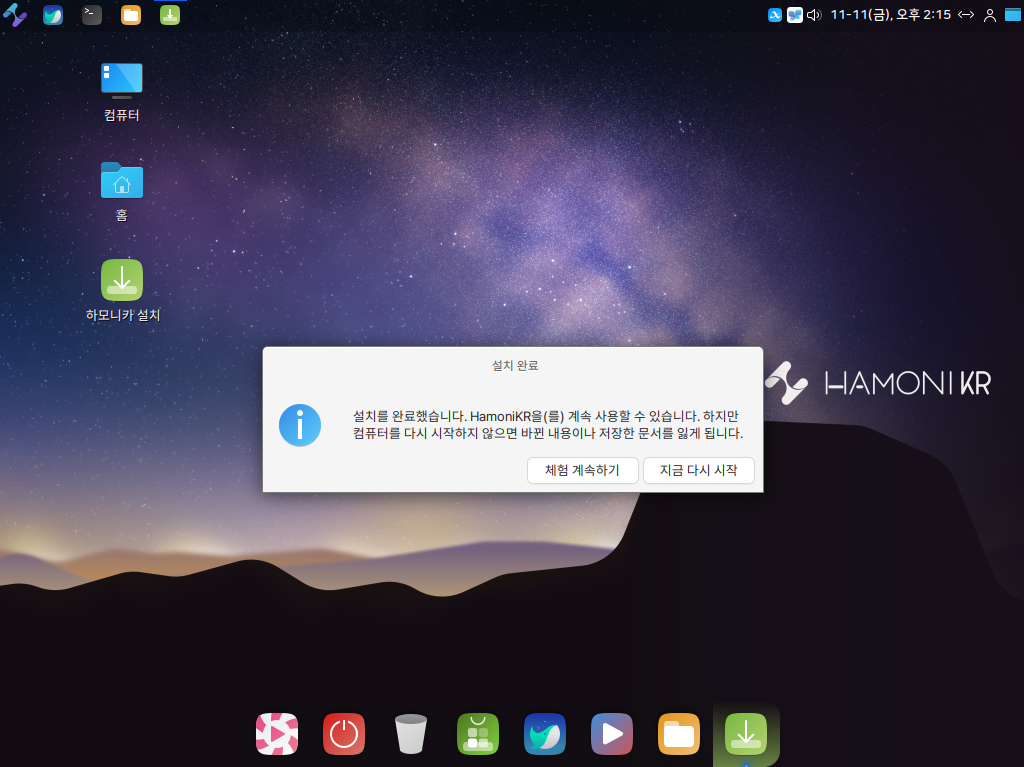Click the 지금 다시 시작 button
The image size is (1024, 767).
698,470
